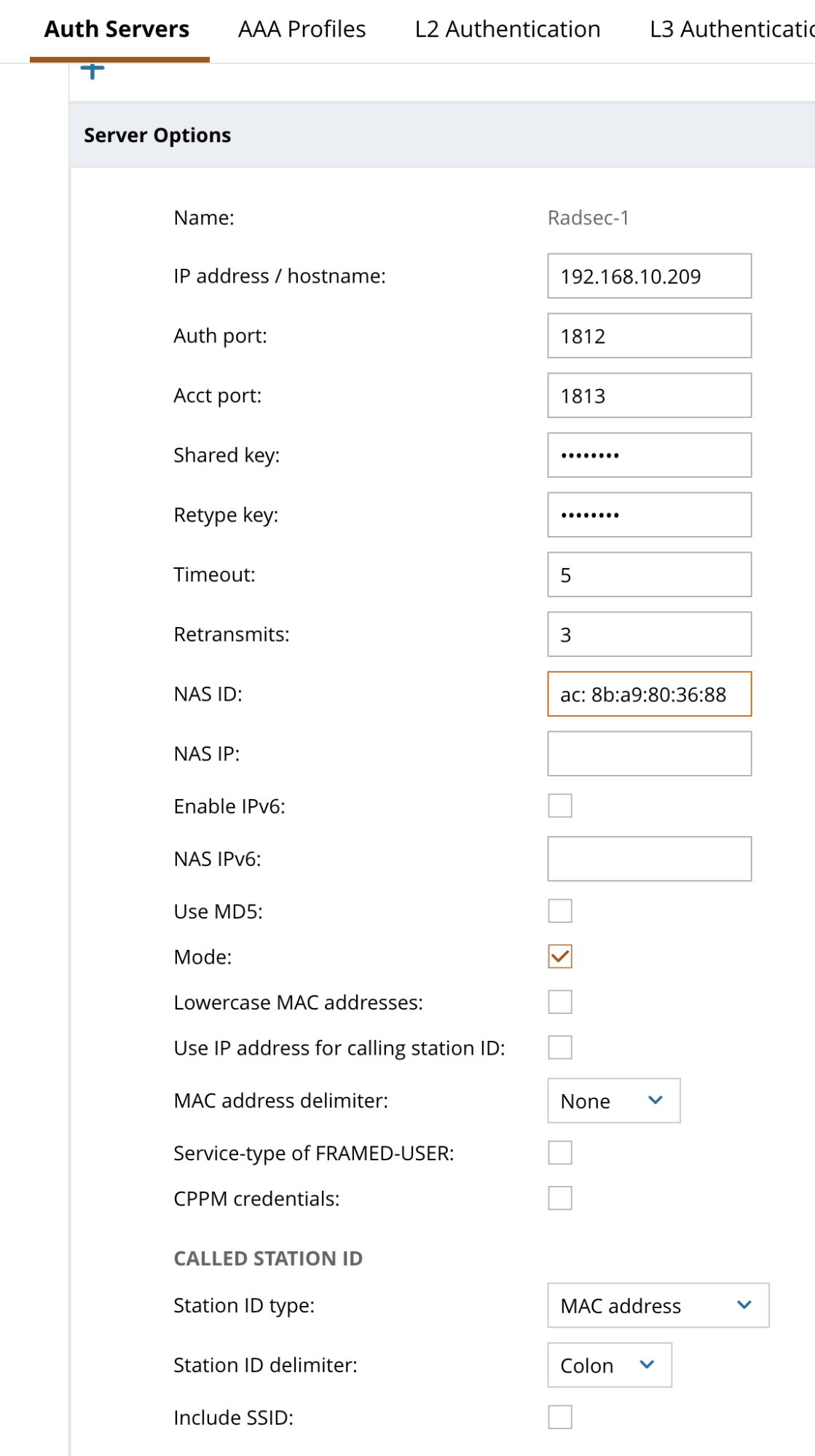815x1456 pixels.
Task: Enable Use IP address for calling station ID
Action: coord(559,1047)
